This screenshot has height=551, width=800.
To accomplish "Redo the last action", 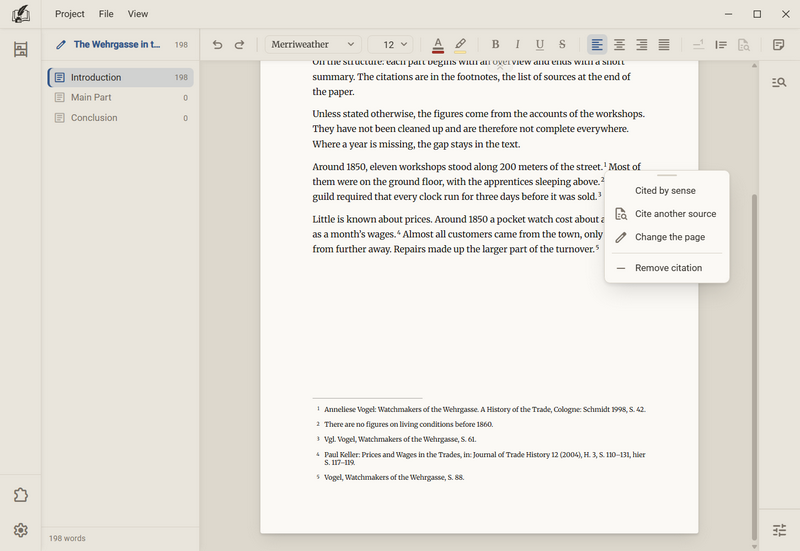I will [x=239, y=44].
